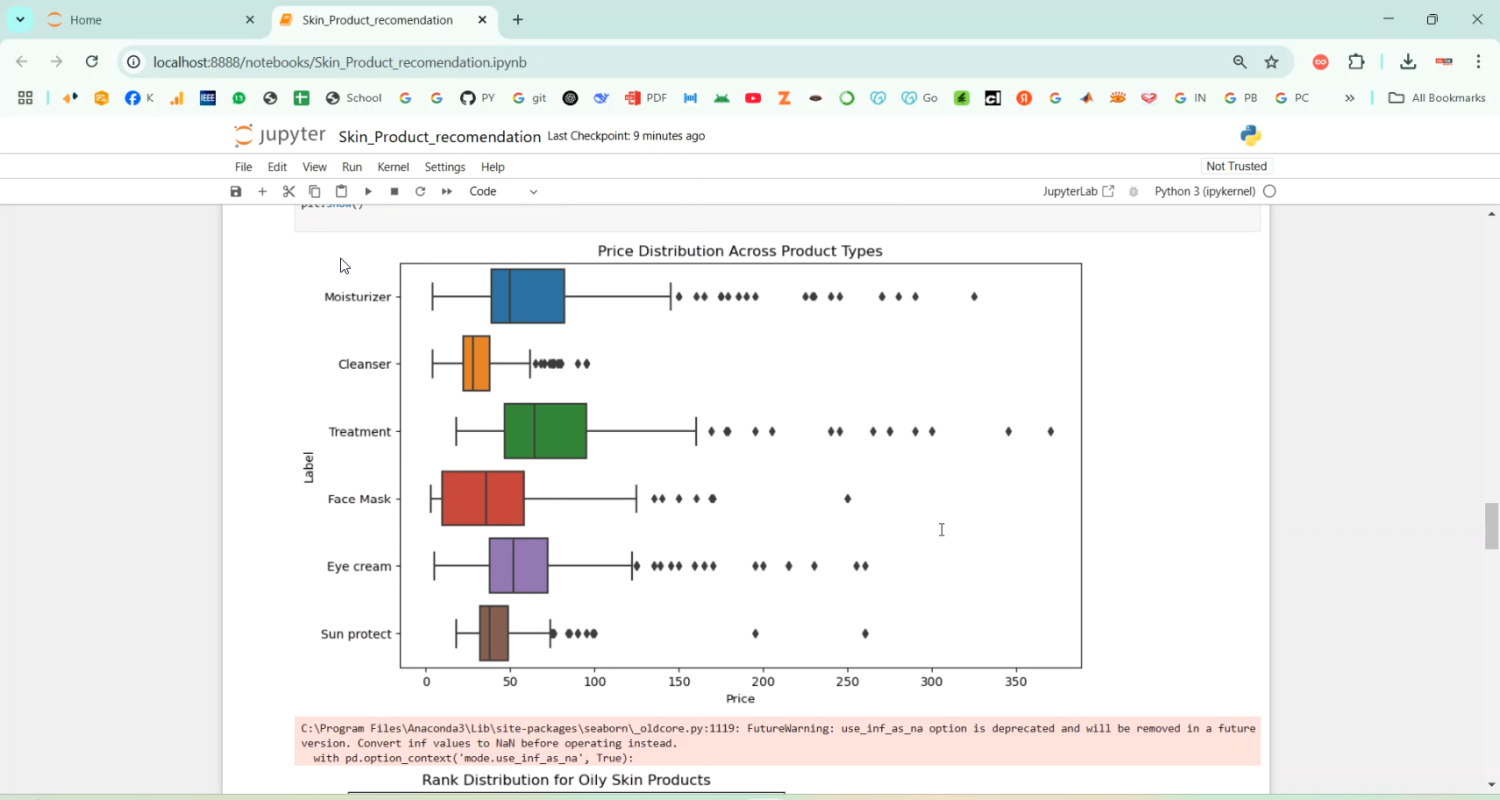
Task: Insert a new cell below with the plus icon
Action: [x=262, y=191]
